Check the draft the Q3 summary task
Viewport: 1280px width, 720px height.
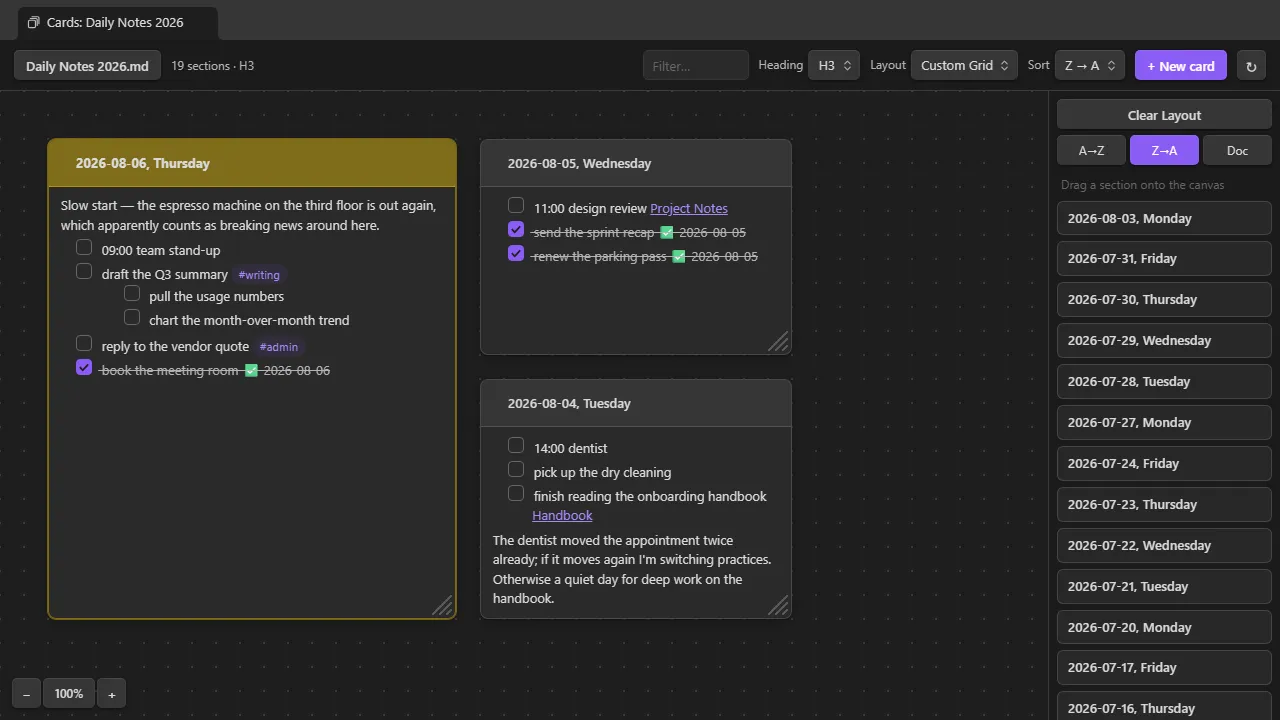[x=84, y=272]
